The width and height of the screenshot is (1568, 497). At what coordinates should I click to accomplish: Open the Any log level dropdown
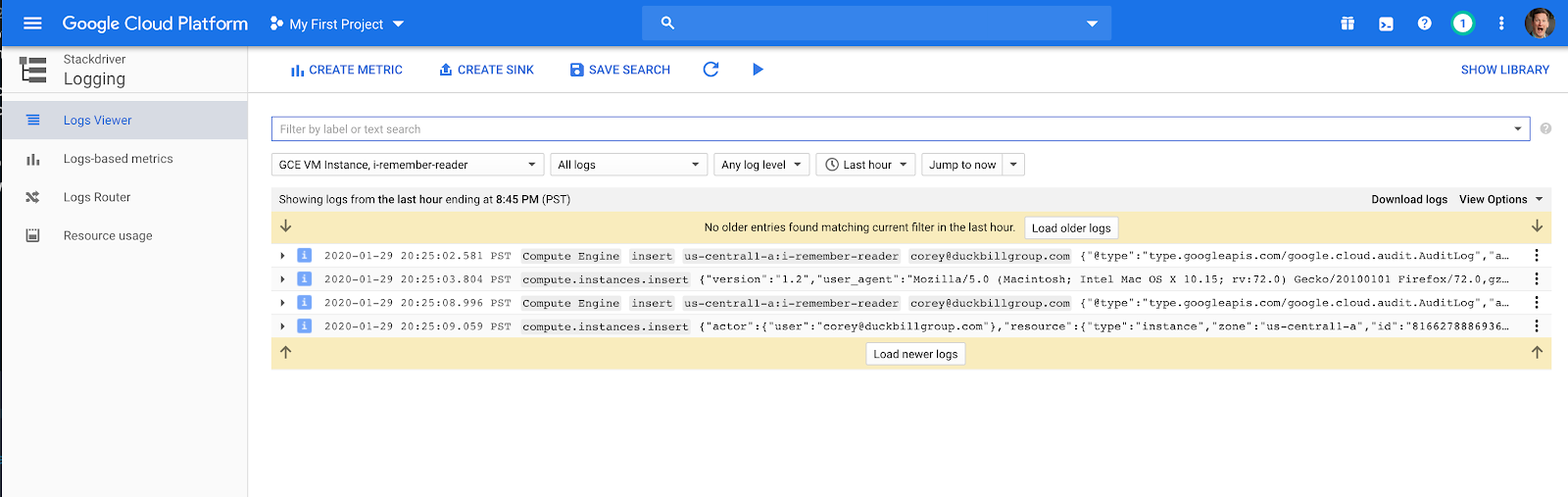(761, 165)
